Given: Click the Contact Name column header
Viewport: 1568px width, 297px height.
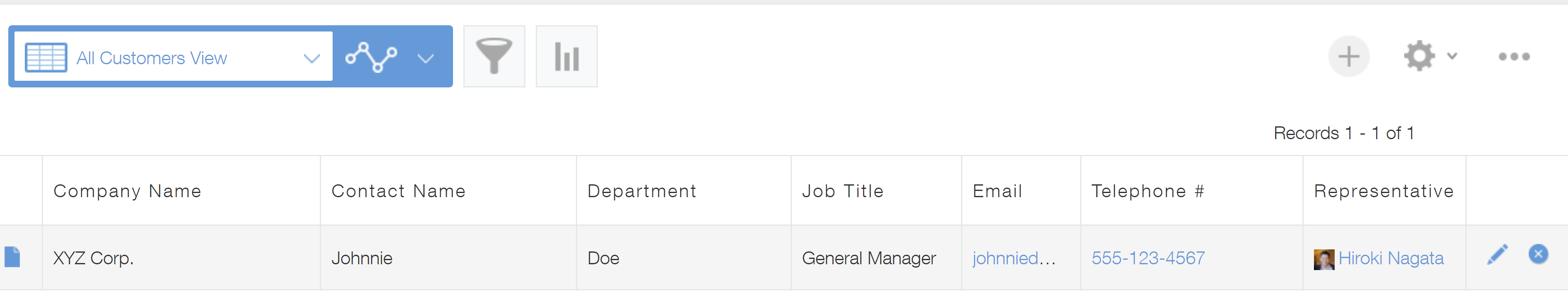Looking at the screenshot, I should click(398, 191).
